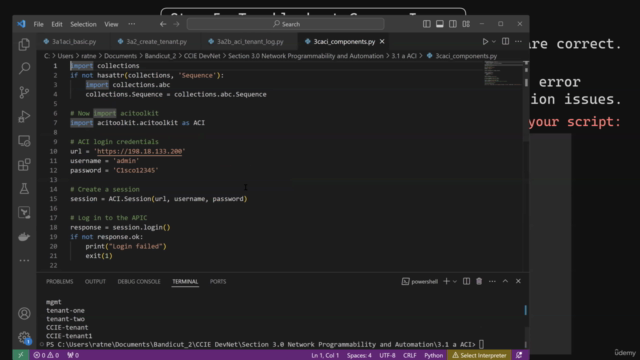This screenshot has height=360, width=640.
Task: Open the new terminal profile dropdown
Action: coord(455,281)
